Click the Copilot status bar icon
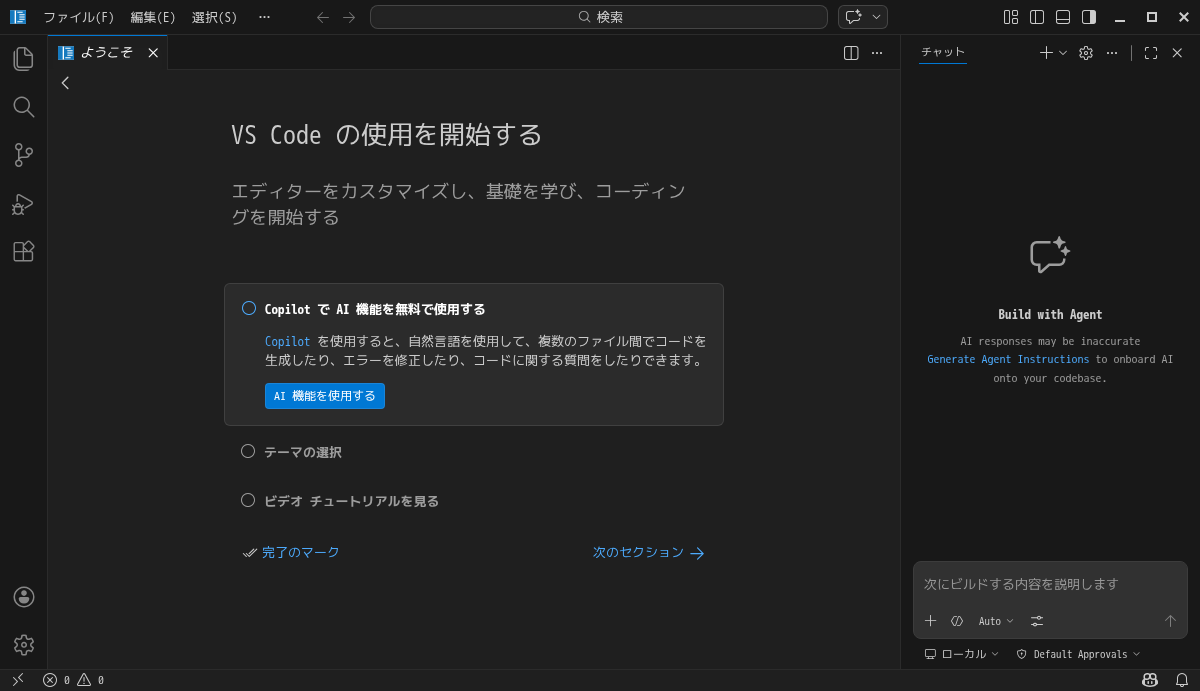Viewport: 1200px width, 691px height. pyautogui.click(x=1150, y=680)
